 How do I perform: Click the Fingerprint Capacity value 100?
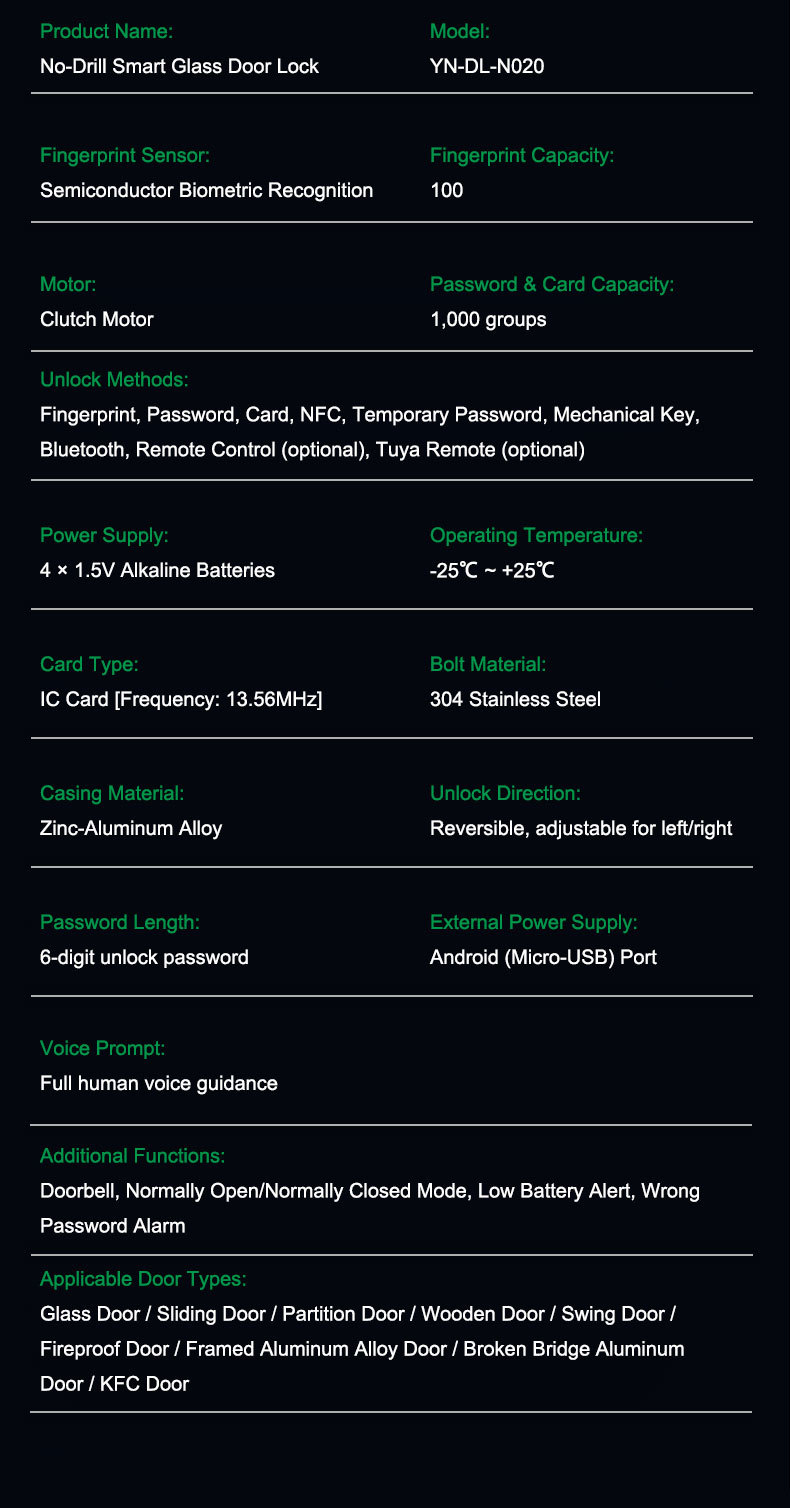(x=446, y=190)
